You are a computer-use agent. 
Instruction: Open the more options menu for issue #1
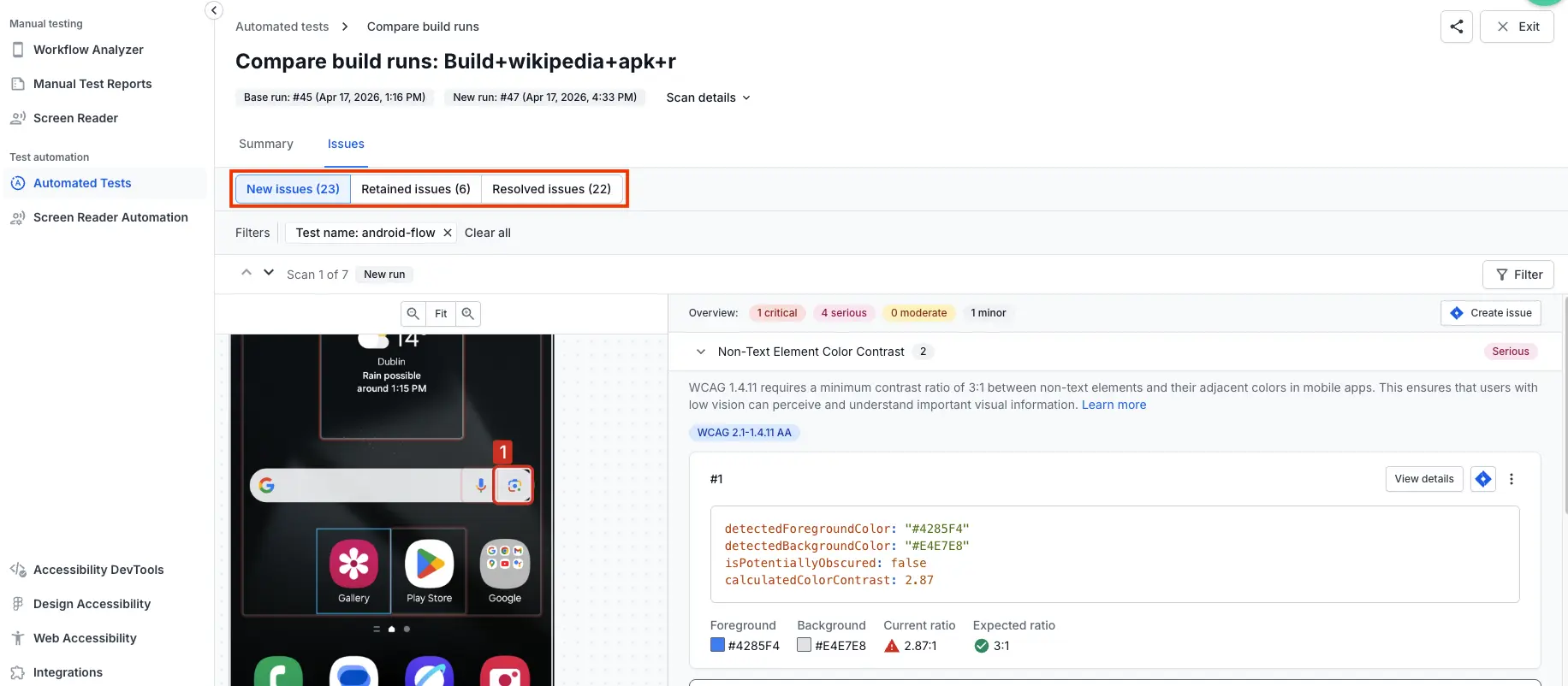tap(1512, 479)
